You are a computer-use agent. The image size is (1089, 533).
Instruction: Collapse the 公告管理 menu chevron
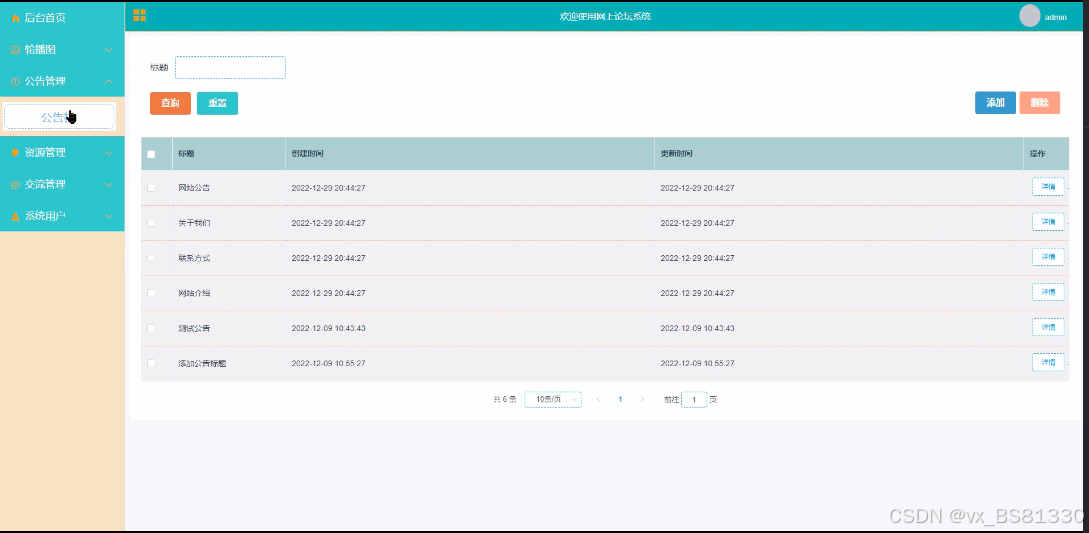coord(108,82)
